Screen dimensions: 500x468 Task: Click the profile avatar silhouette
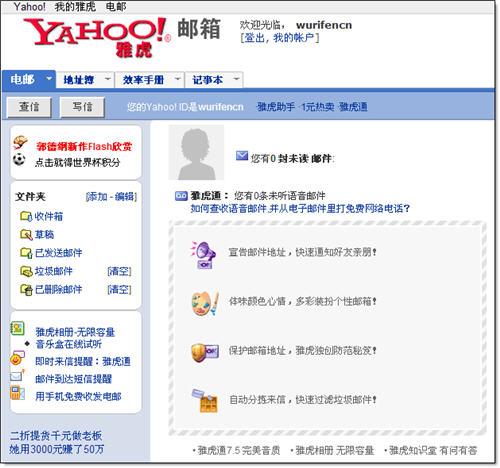196,153
